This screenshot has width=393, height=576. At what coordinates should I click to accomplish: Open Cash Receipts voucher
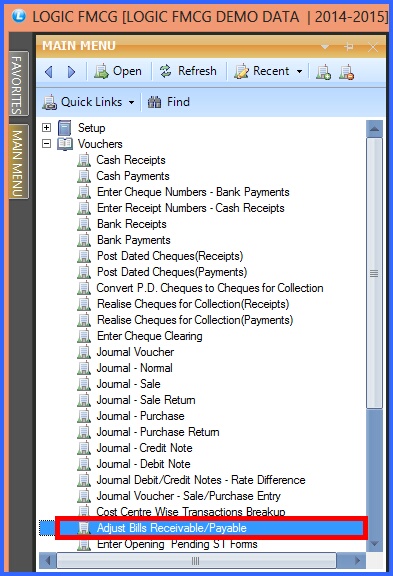click(x=131, y=160)
